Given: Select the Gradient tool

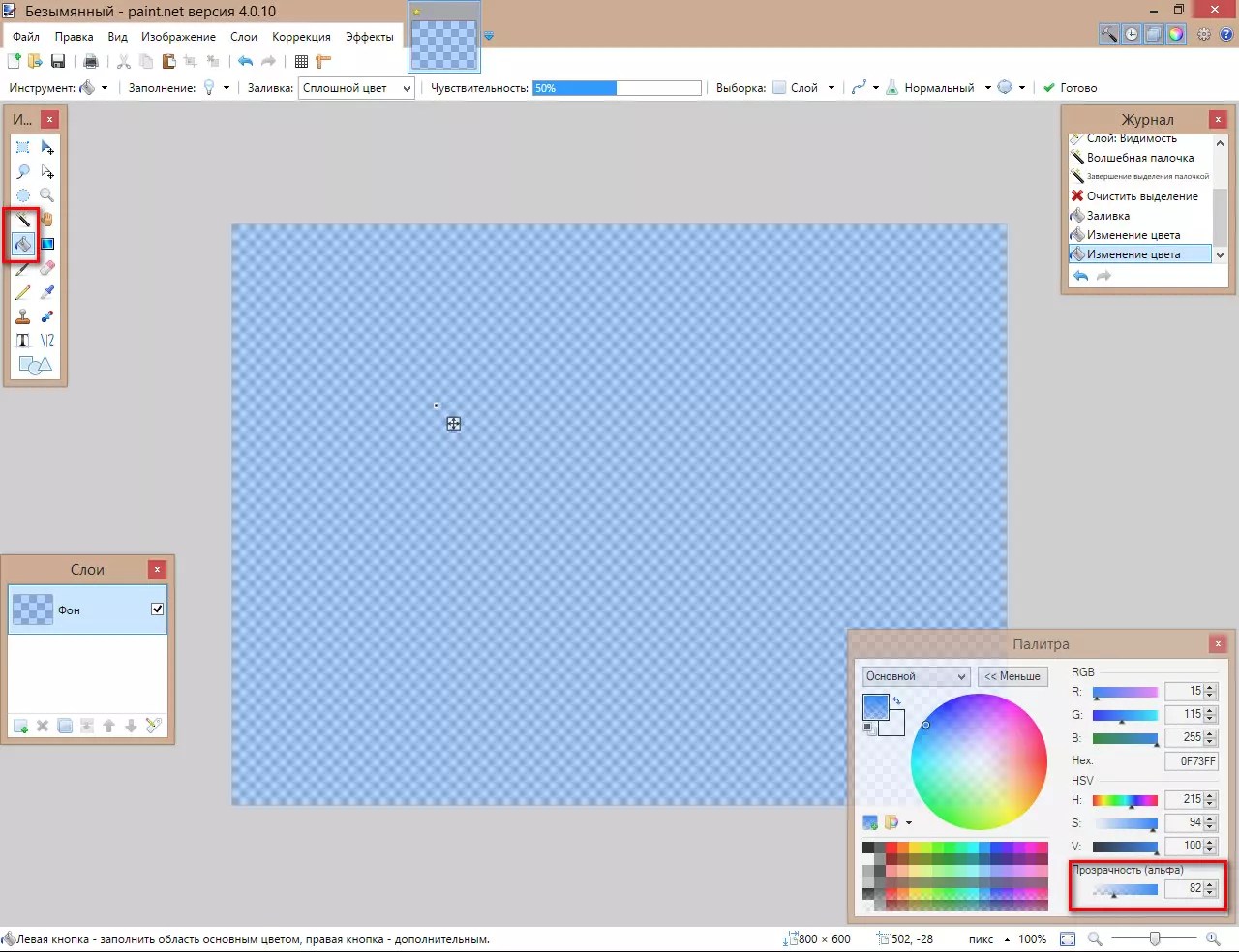Looking at the screenshot, I should click(47, 244).
